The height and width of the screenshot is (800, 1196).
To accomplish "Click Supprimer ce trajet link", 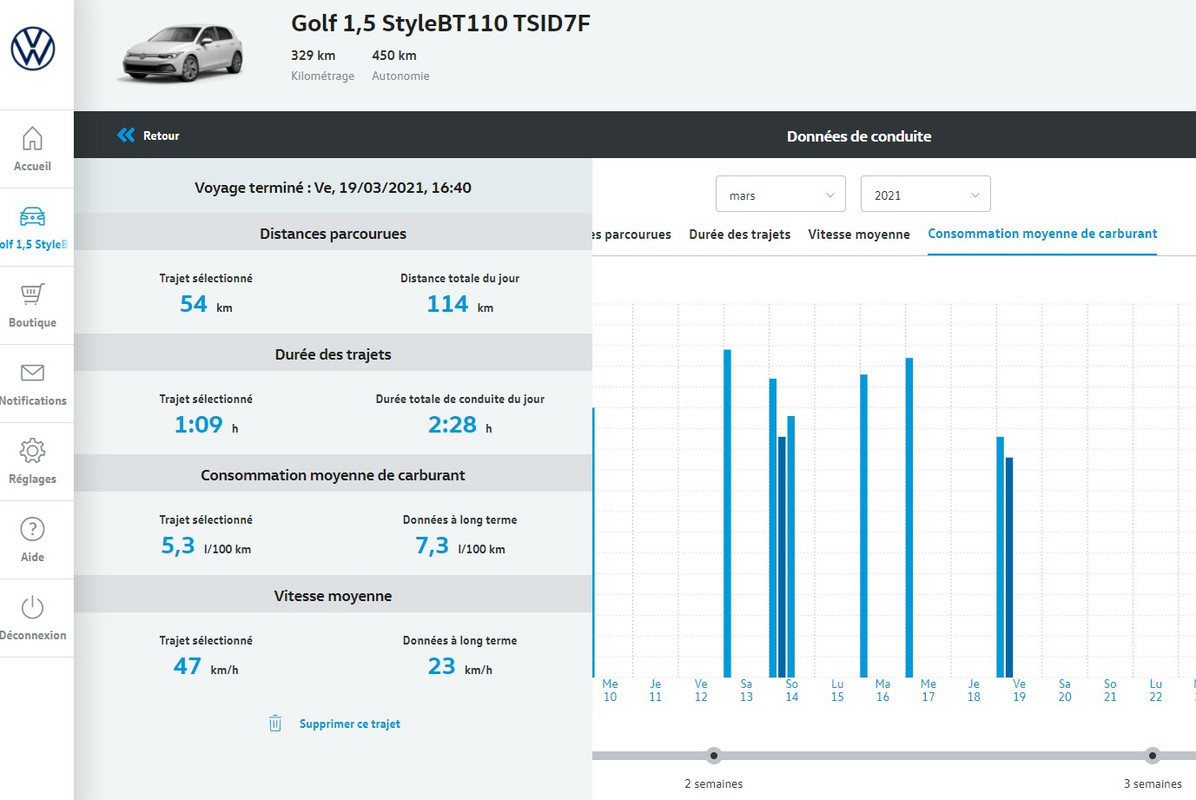I will coord(349,724).
